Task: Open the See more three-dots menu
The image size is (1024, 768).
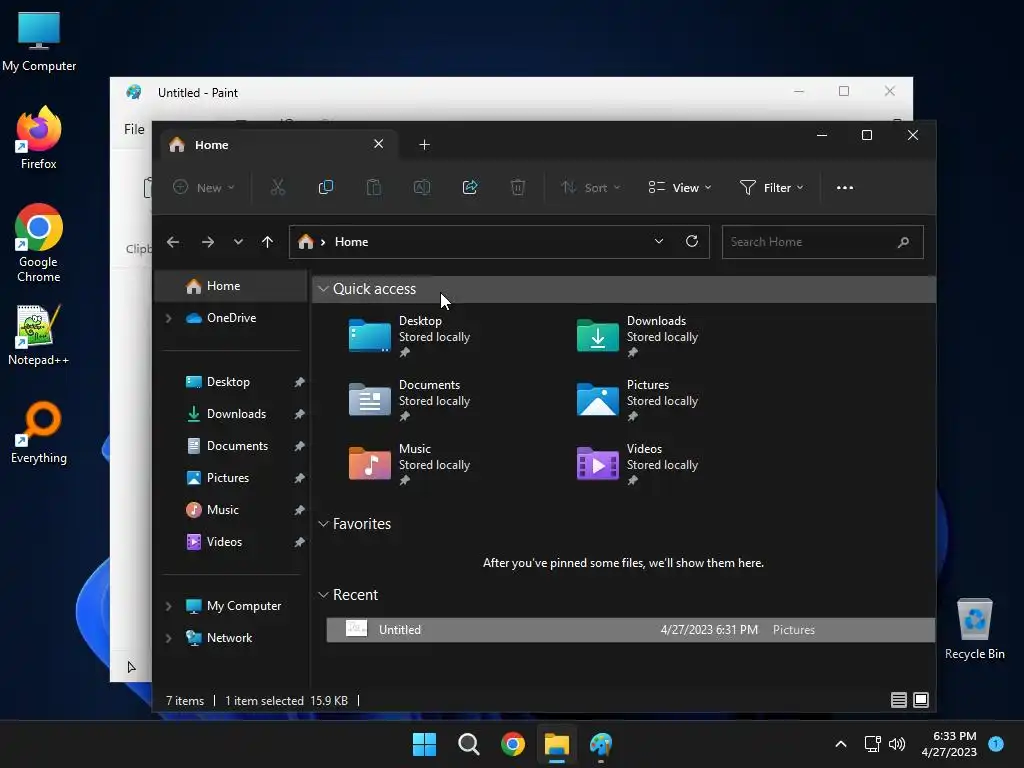Action: tap(844, 187)
